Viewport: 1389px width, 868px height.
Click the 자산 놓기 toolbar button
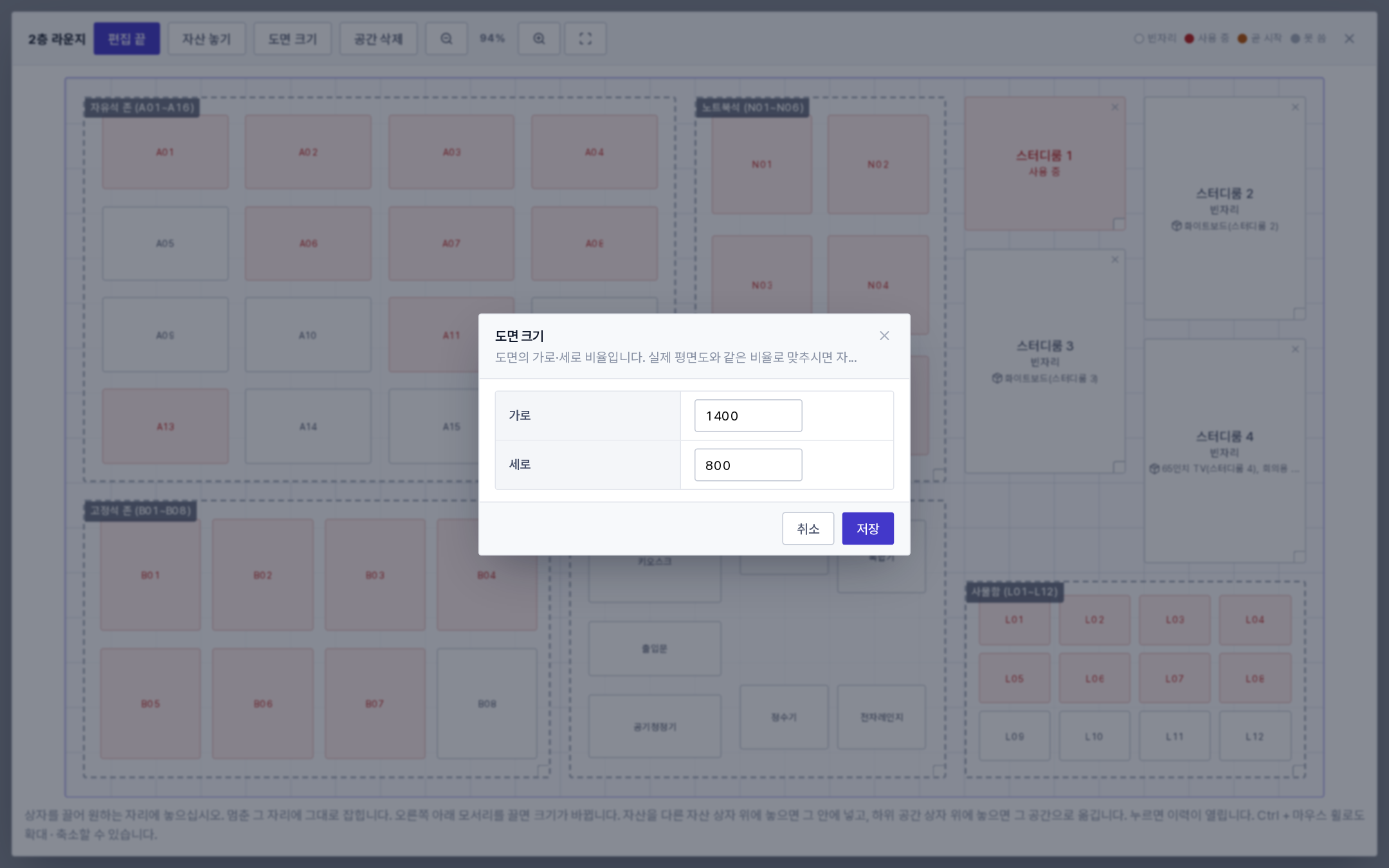pos(206,39)
